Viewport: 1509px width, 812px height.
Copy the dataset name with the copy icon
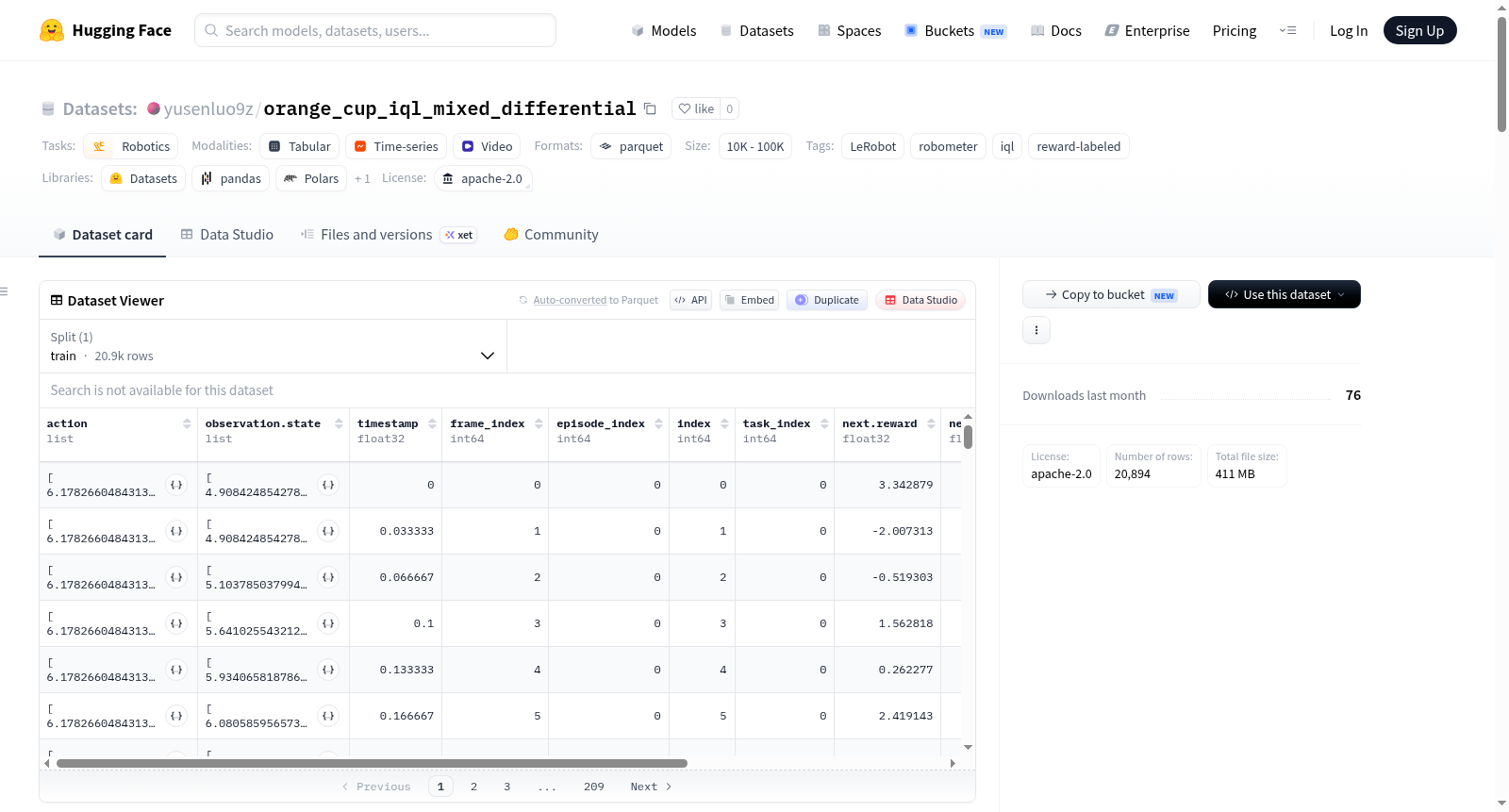[x=650, y=108]
